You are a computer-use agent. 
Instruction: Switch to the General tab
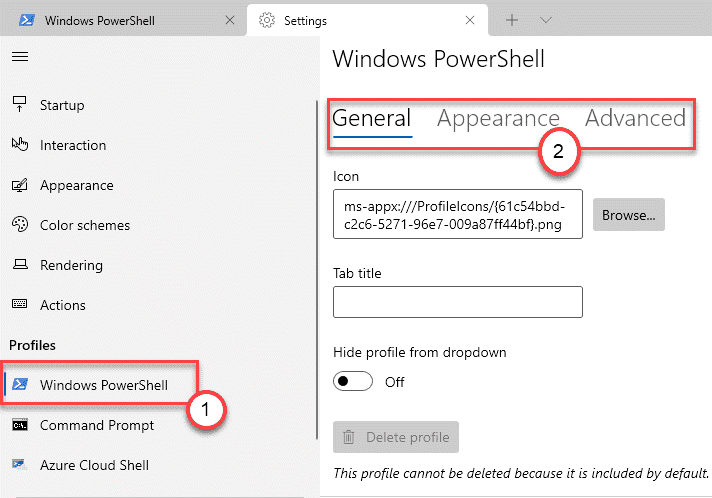(x=372, y=118)
